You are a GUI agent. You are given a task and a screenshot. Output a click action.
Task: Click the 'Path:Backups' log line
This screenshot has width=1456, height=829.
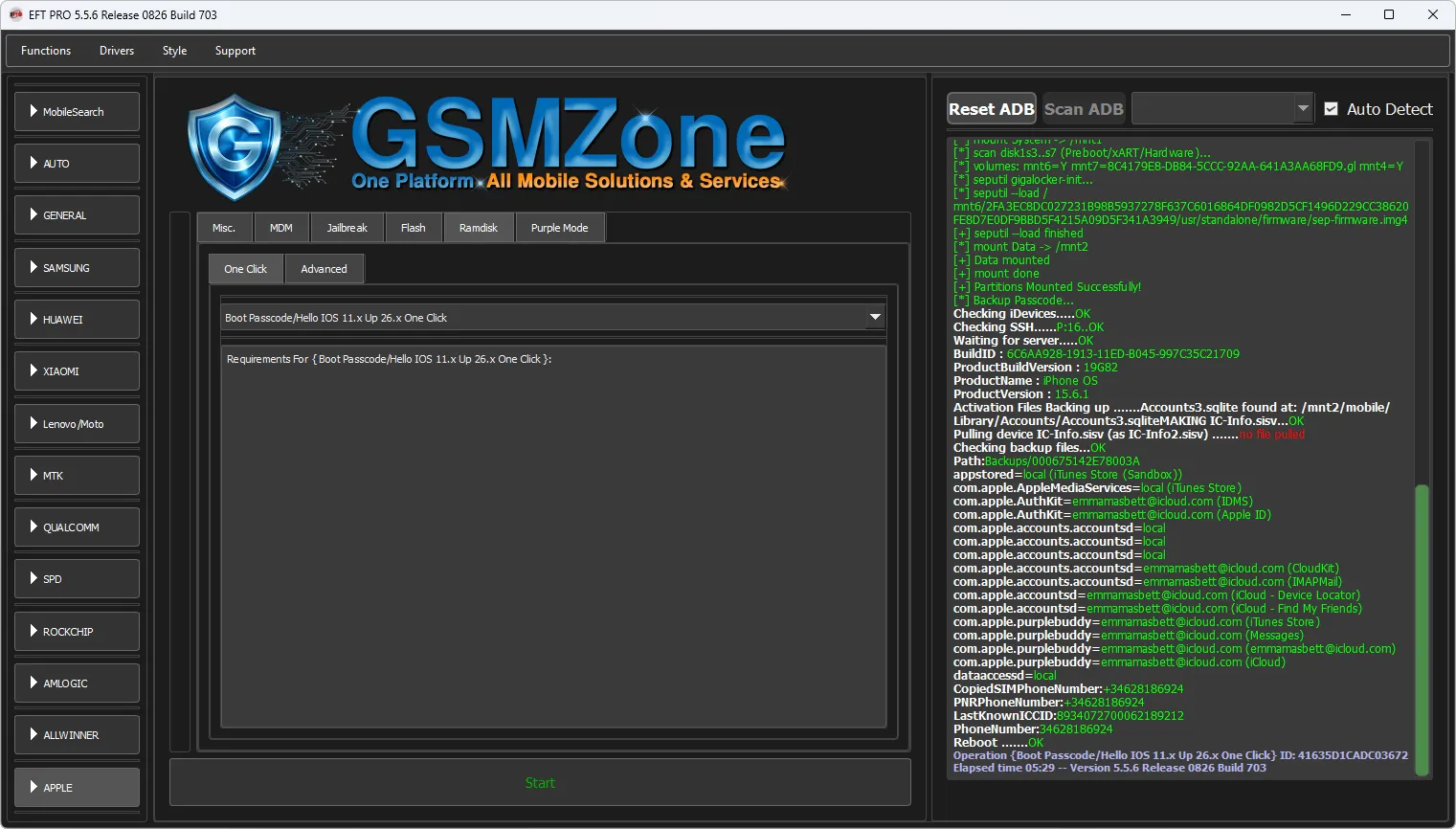pos(1046,461)
